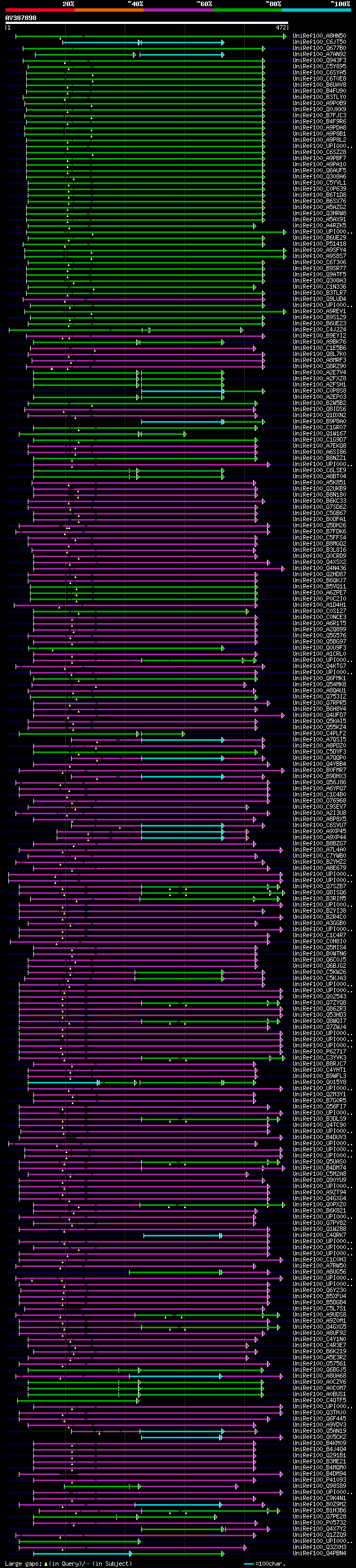Select hit UniRef100_Q677B0
356x1568 pixels.
(319, 49)
